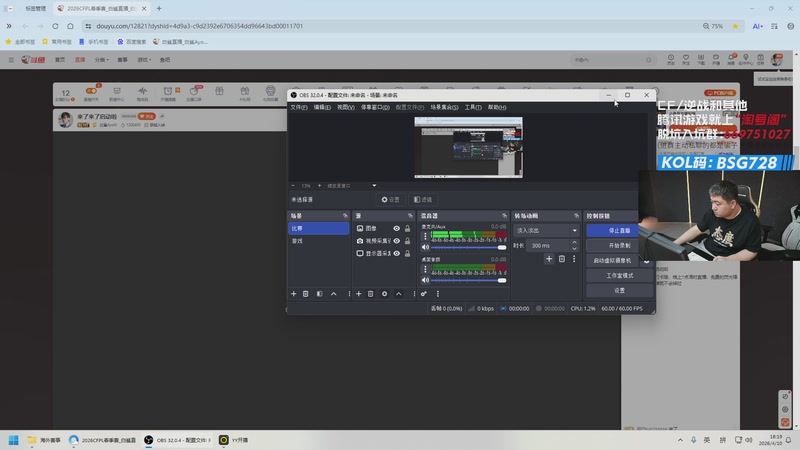Pop out the Scenes dock
800x450 pixels.
pos(345,216)
